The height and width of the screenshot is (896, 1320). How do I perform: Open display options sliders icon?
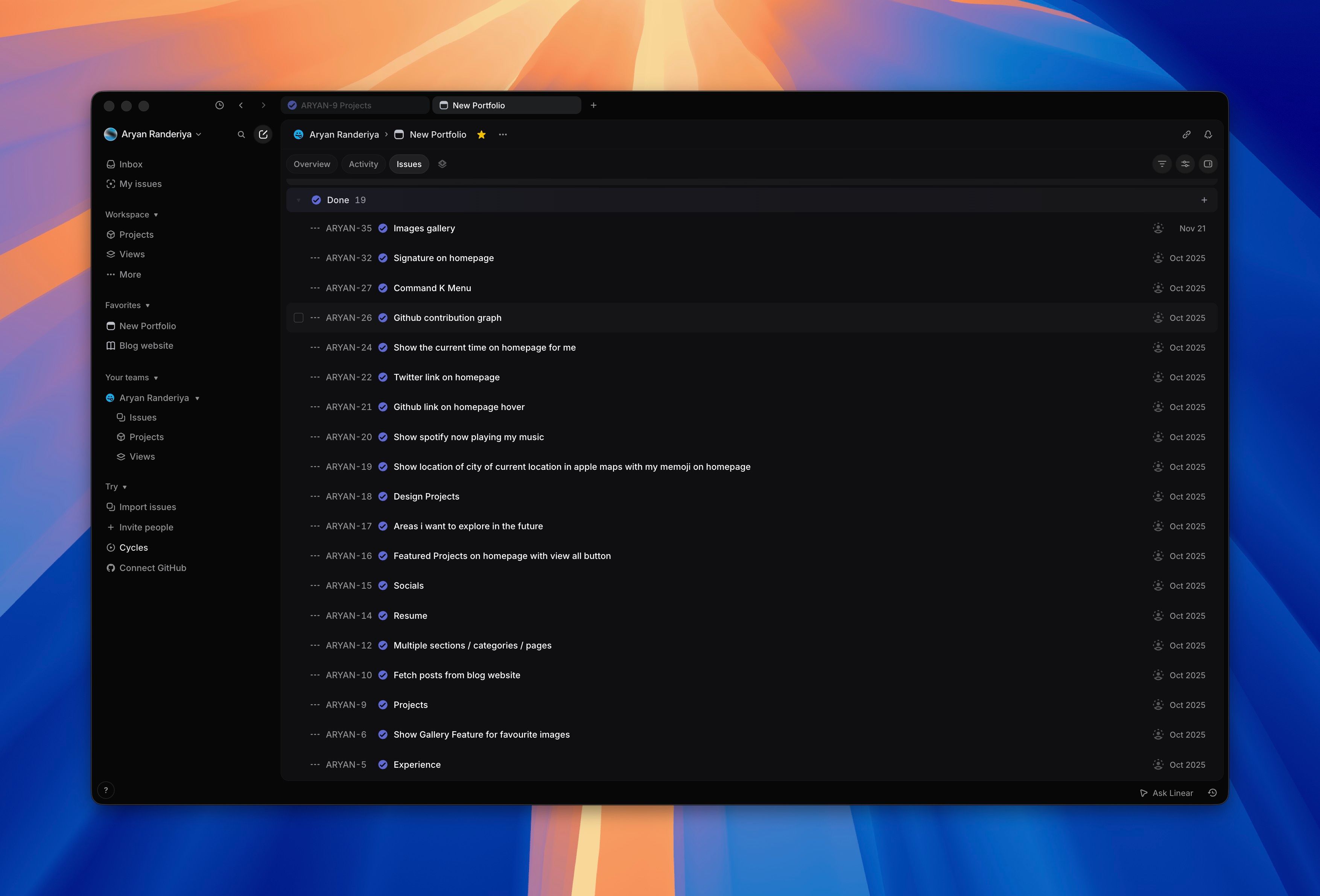tap(1185, 164)
